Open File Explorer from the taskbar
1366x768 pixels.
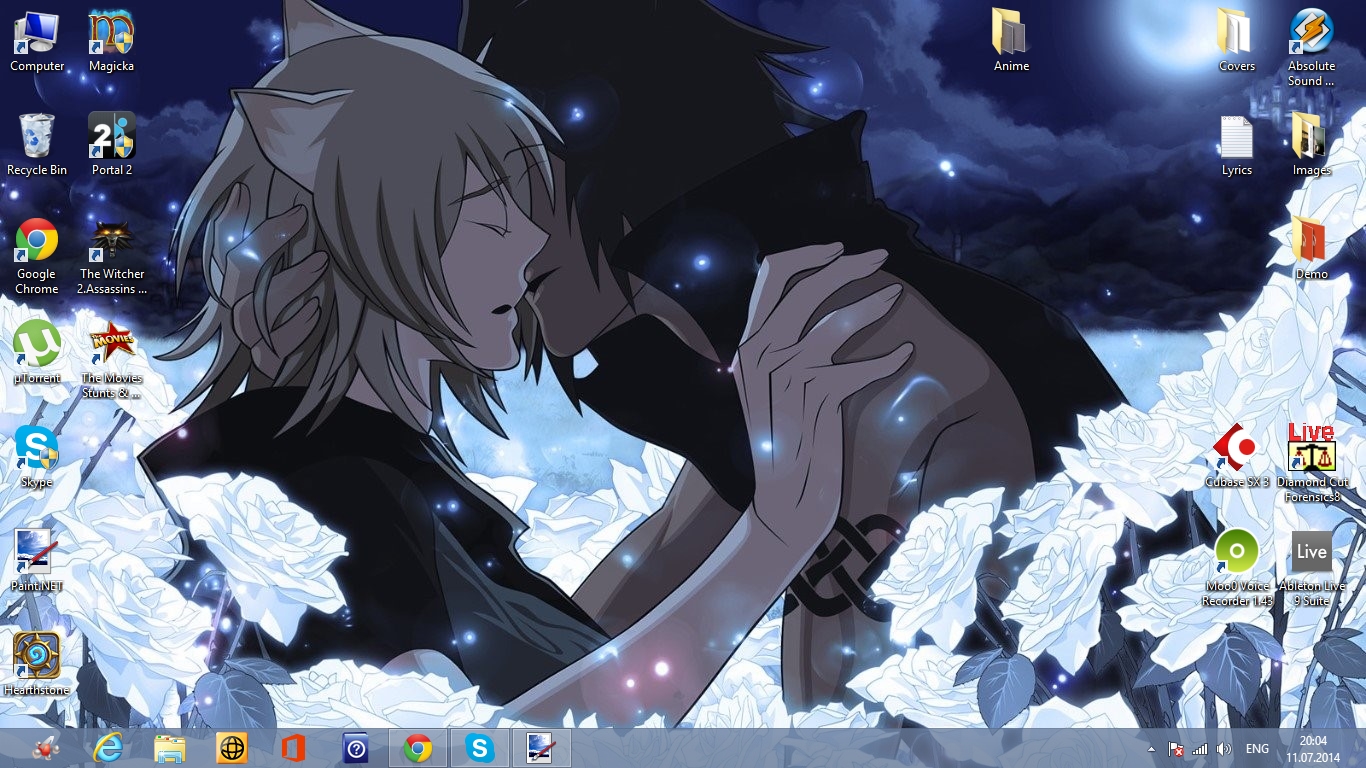click(x=170, y=748)
